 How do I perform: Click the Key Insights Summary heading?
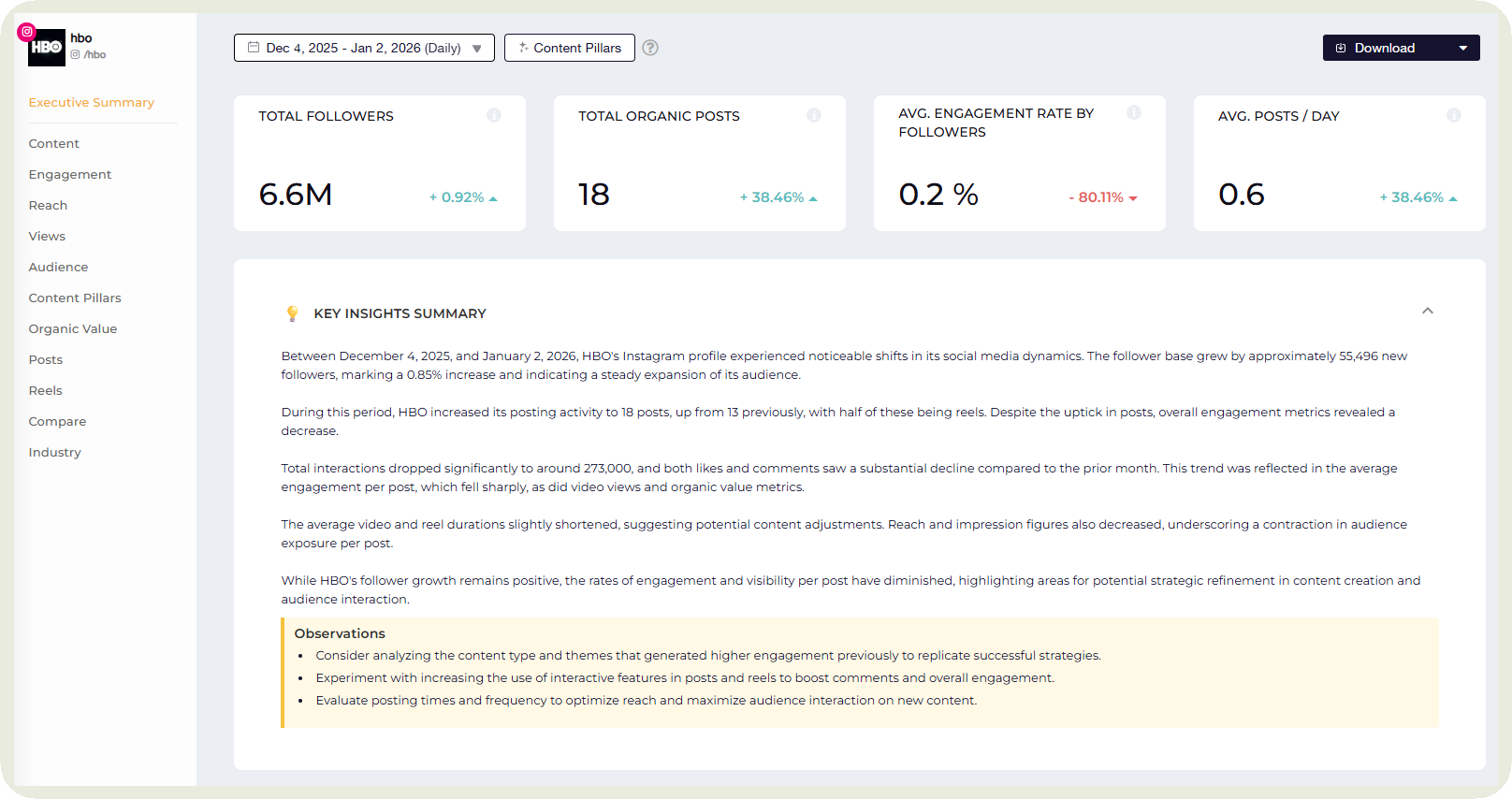tap(400, 313)
